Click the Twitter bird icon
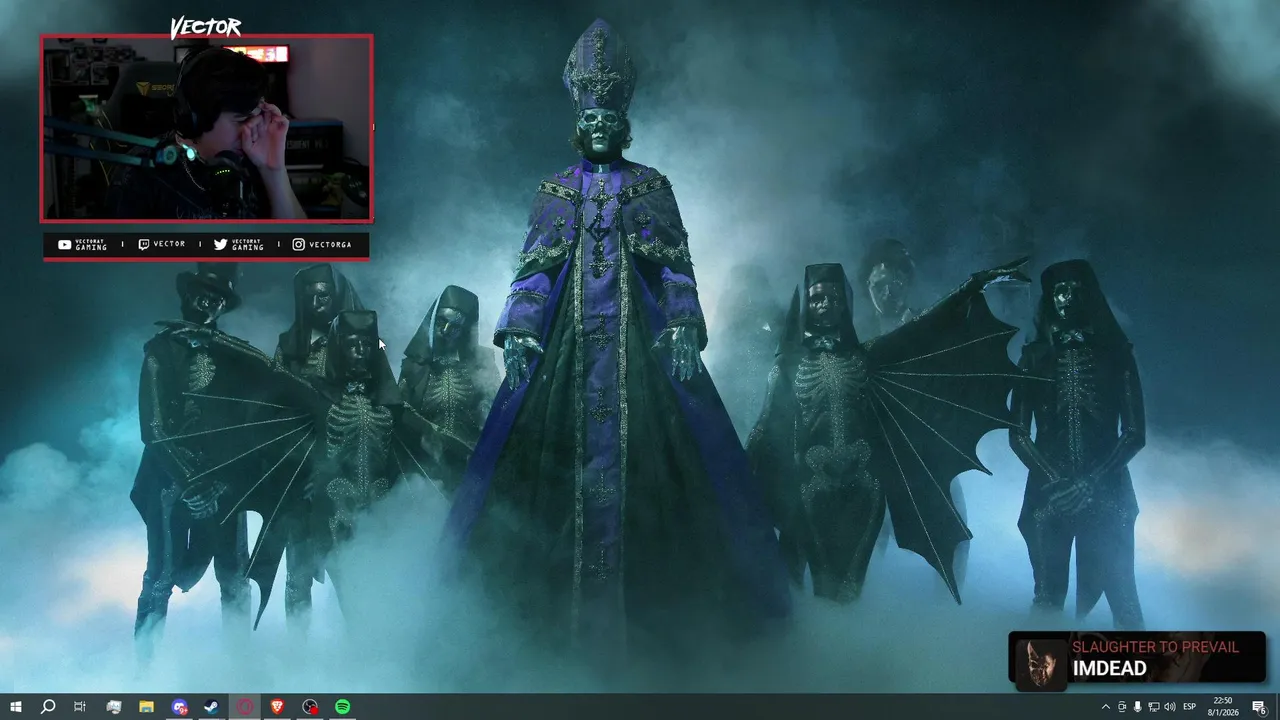 tap(220, 244)
